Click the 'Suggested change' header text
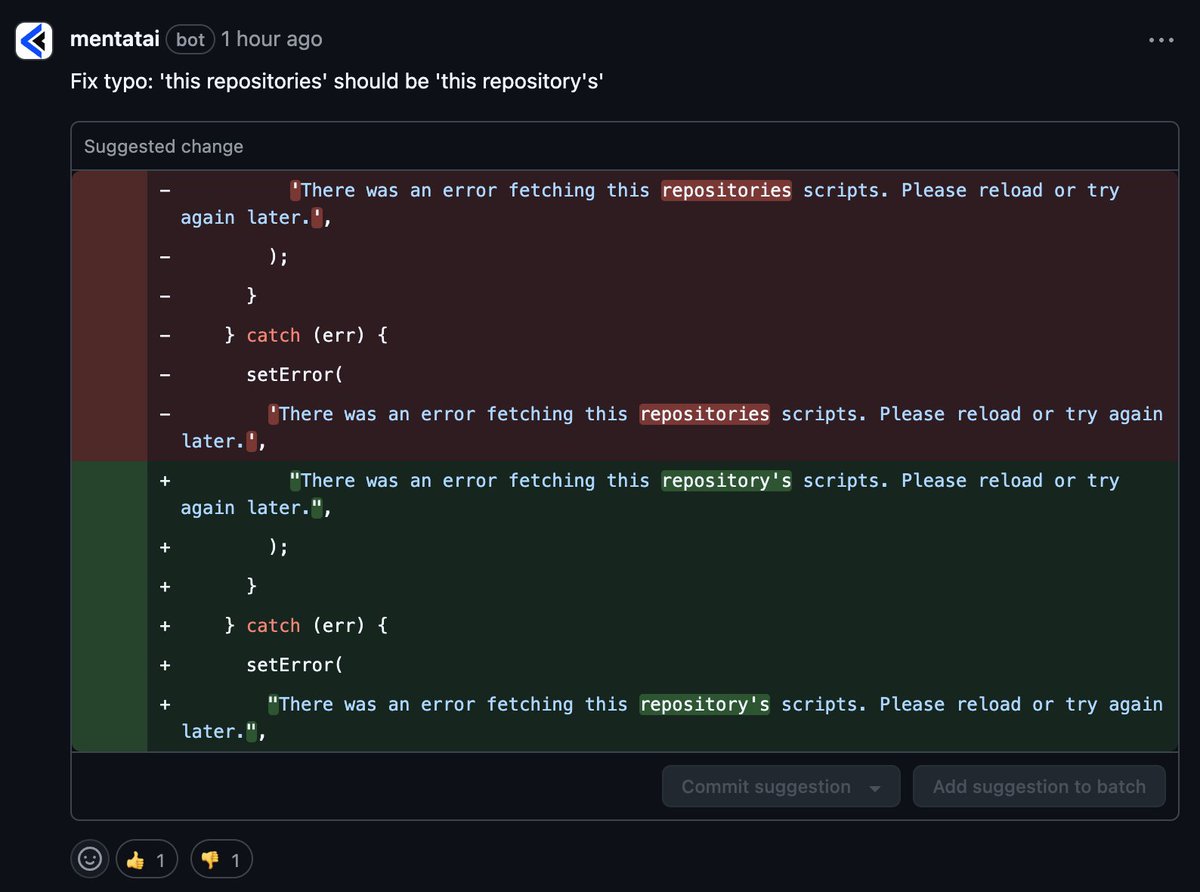Viewport: 1200px width, 892px height. point(164,147)
